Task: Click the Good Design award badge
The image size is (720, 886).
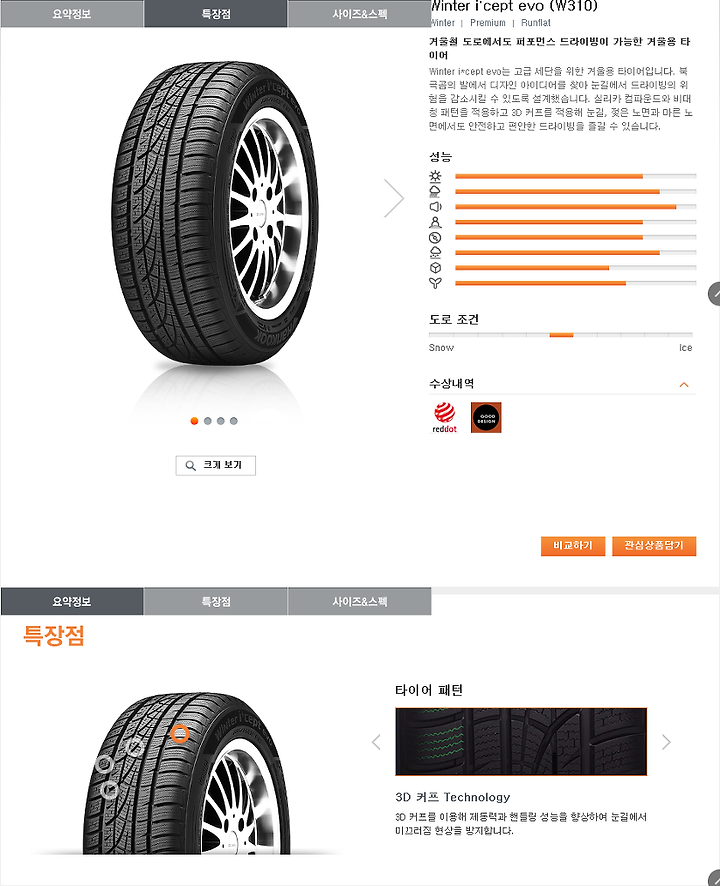Action: point(486,418)
